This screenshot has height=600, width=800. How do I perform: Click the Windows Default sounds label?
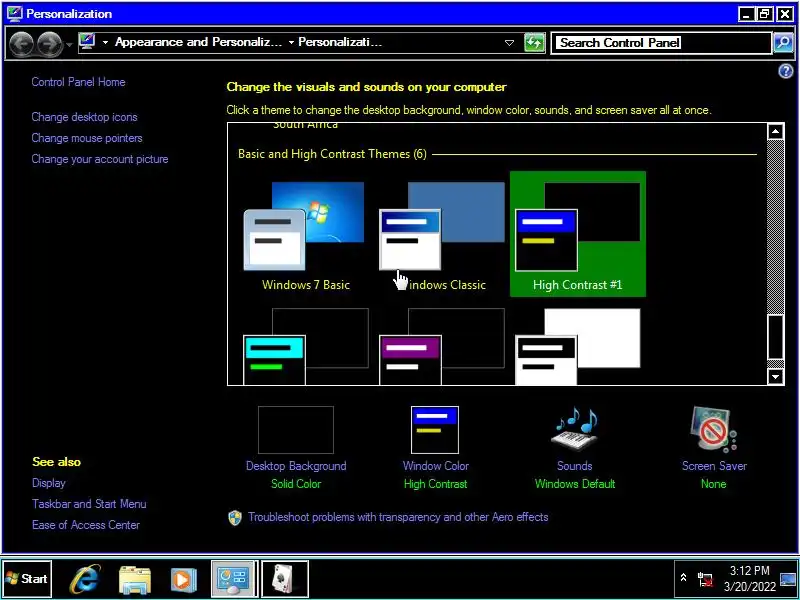point(575,484)
